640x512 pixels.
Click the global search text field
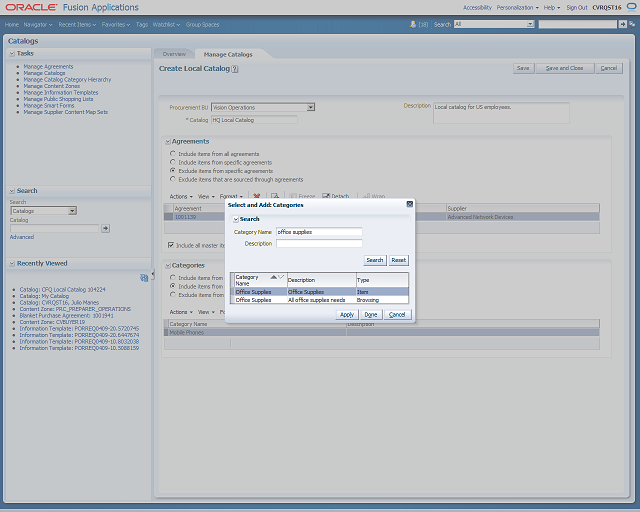point(578,24)
